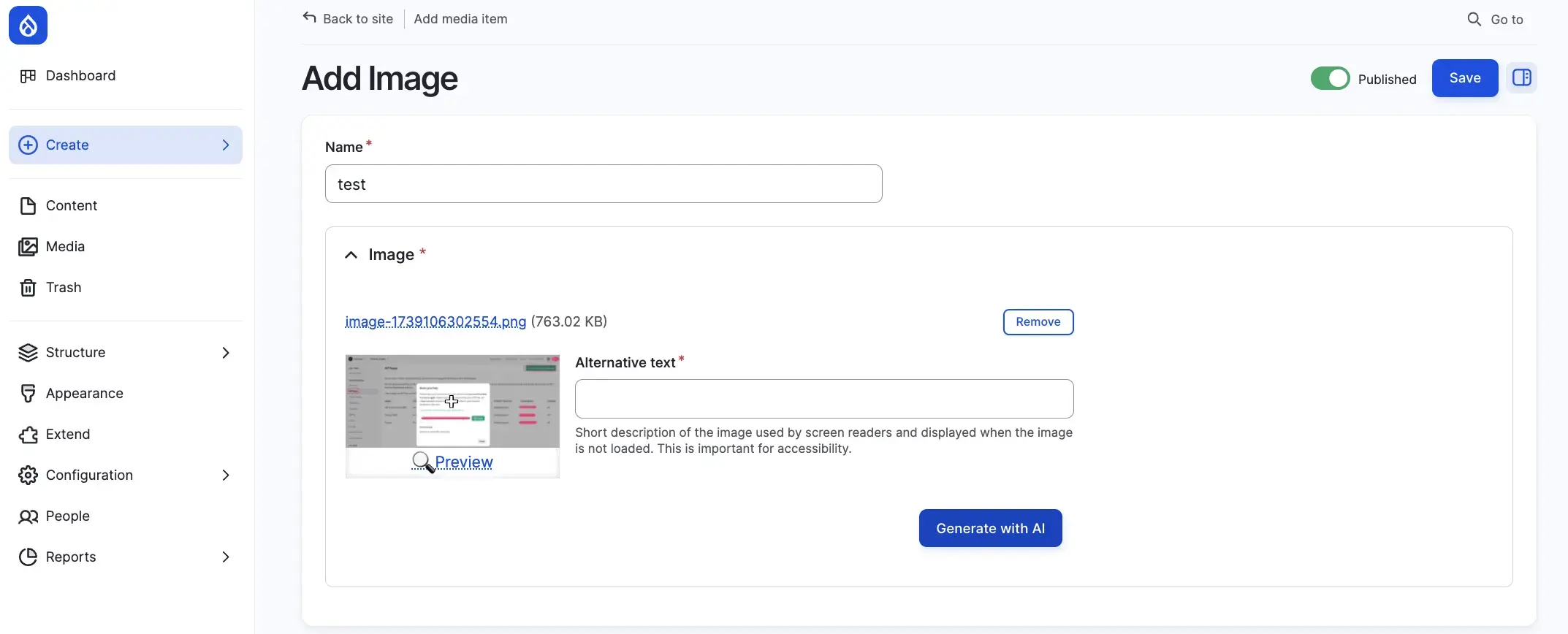Remove the uploaded image file
Viewport: 1568px width, 634px height.
click(x=1038, y=322)
